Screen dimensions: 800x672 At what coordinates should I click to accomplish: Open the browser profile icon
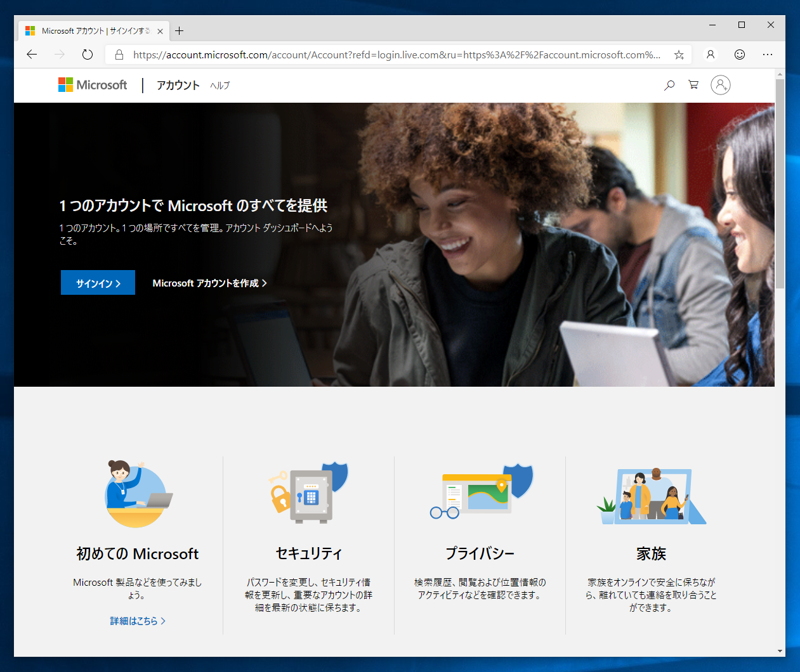710,55
